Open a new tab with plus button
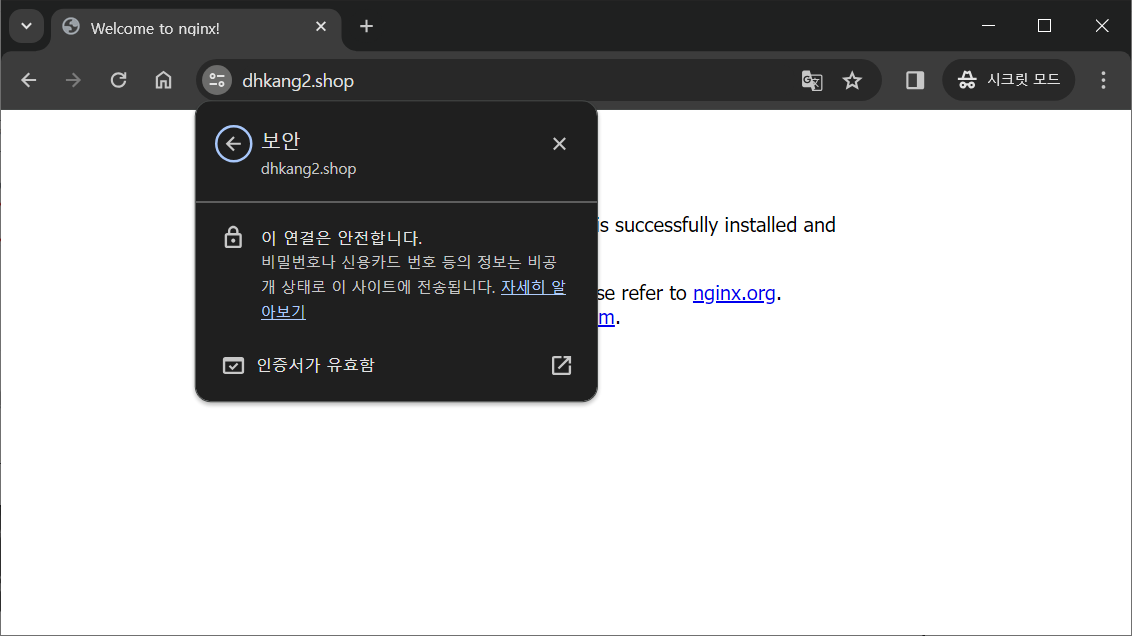The height and width of the screenshot is (636, 1132). 367,27
